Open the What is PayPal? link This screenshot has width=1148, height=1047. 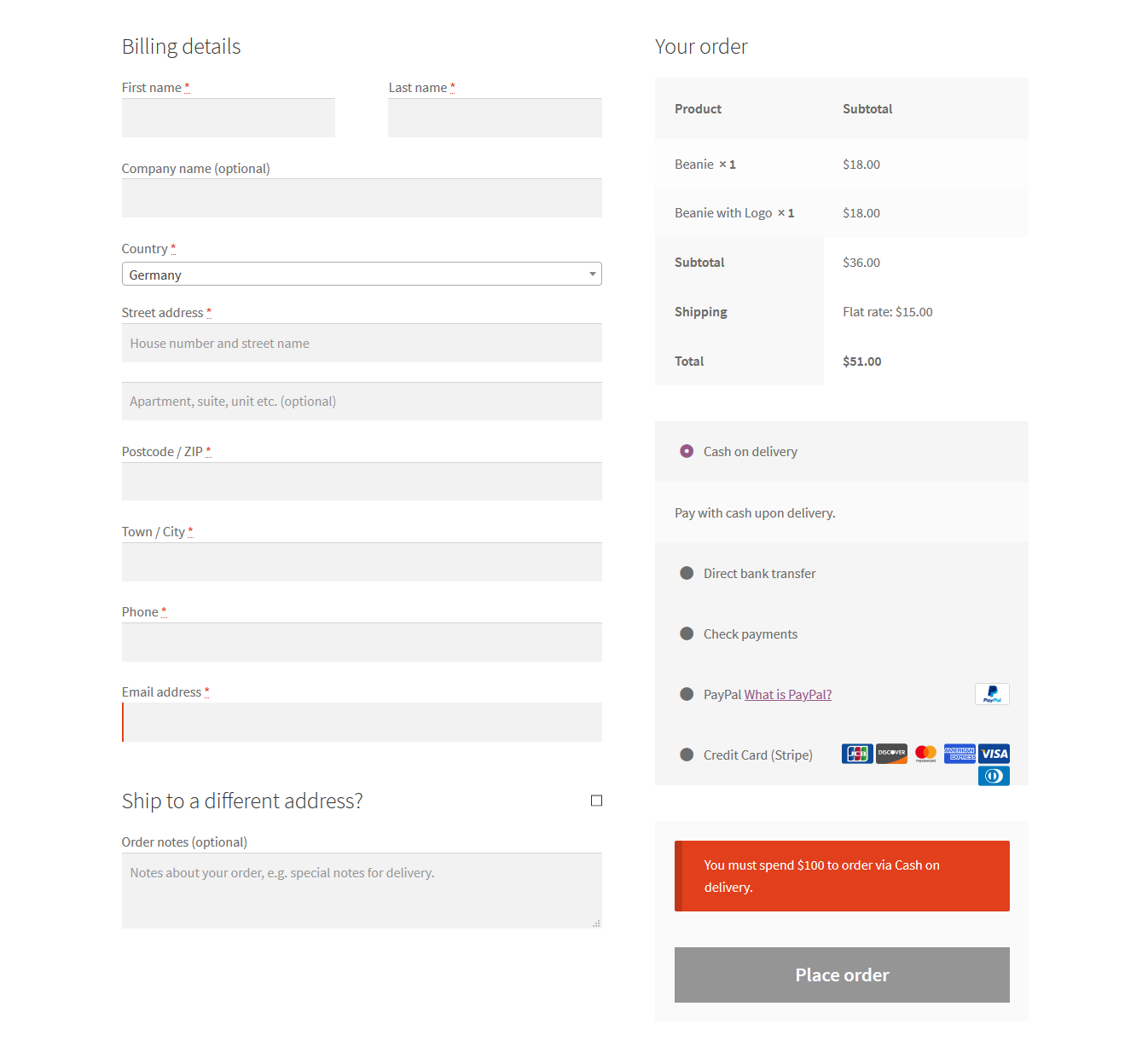click(787, 695)
